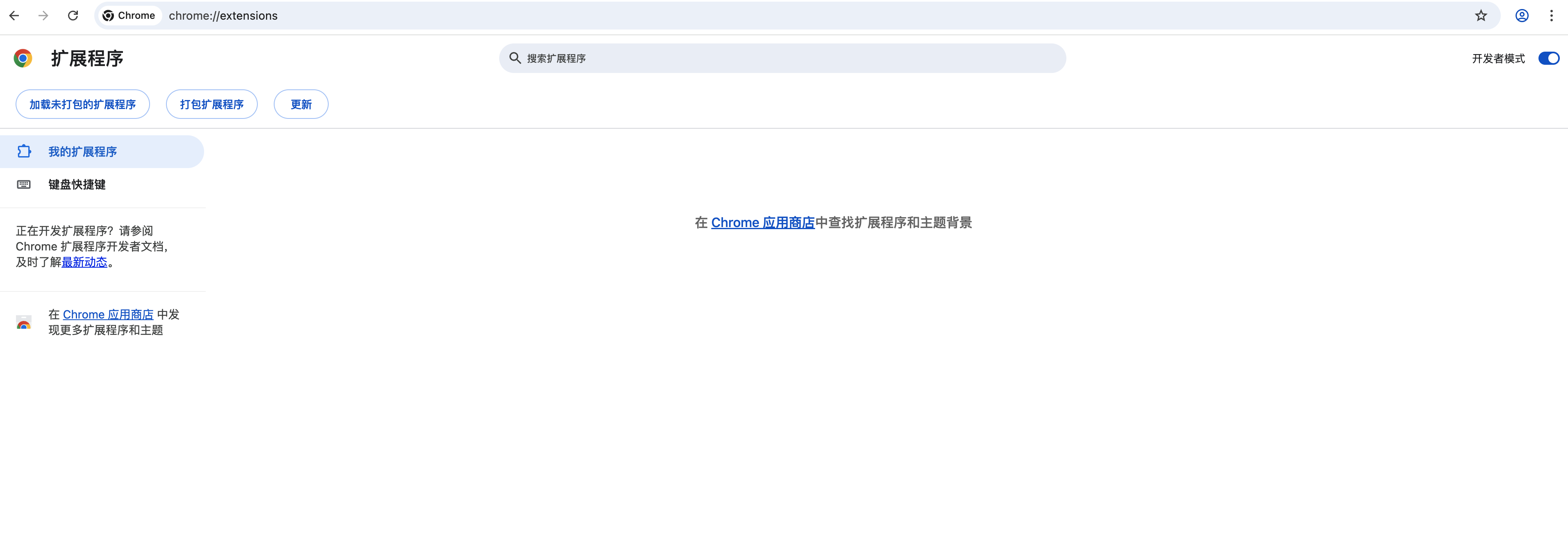The width and height of the screenshot is (1568, 555).
Task: Open the profile avatar icon
Action: point(1522,16)
